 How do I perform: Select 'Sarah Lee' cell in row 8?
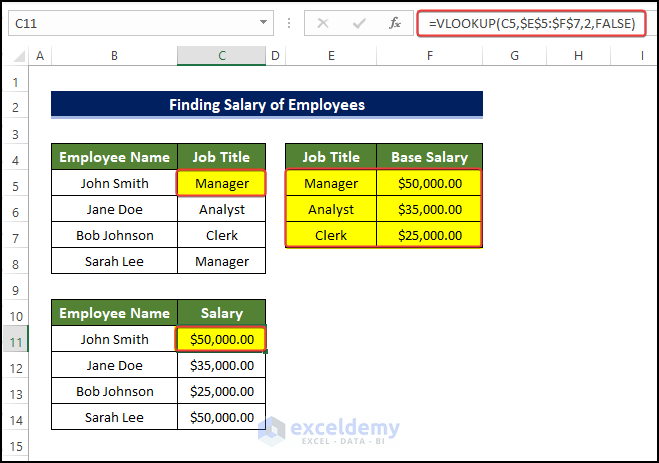(x=114, y=261)
